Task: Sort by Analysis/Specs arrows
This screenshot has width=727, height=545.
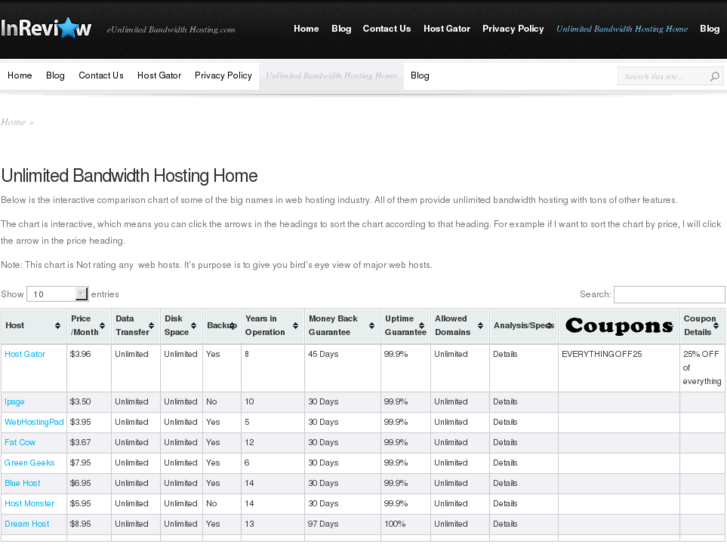Action: pos(550,326)
